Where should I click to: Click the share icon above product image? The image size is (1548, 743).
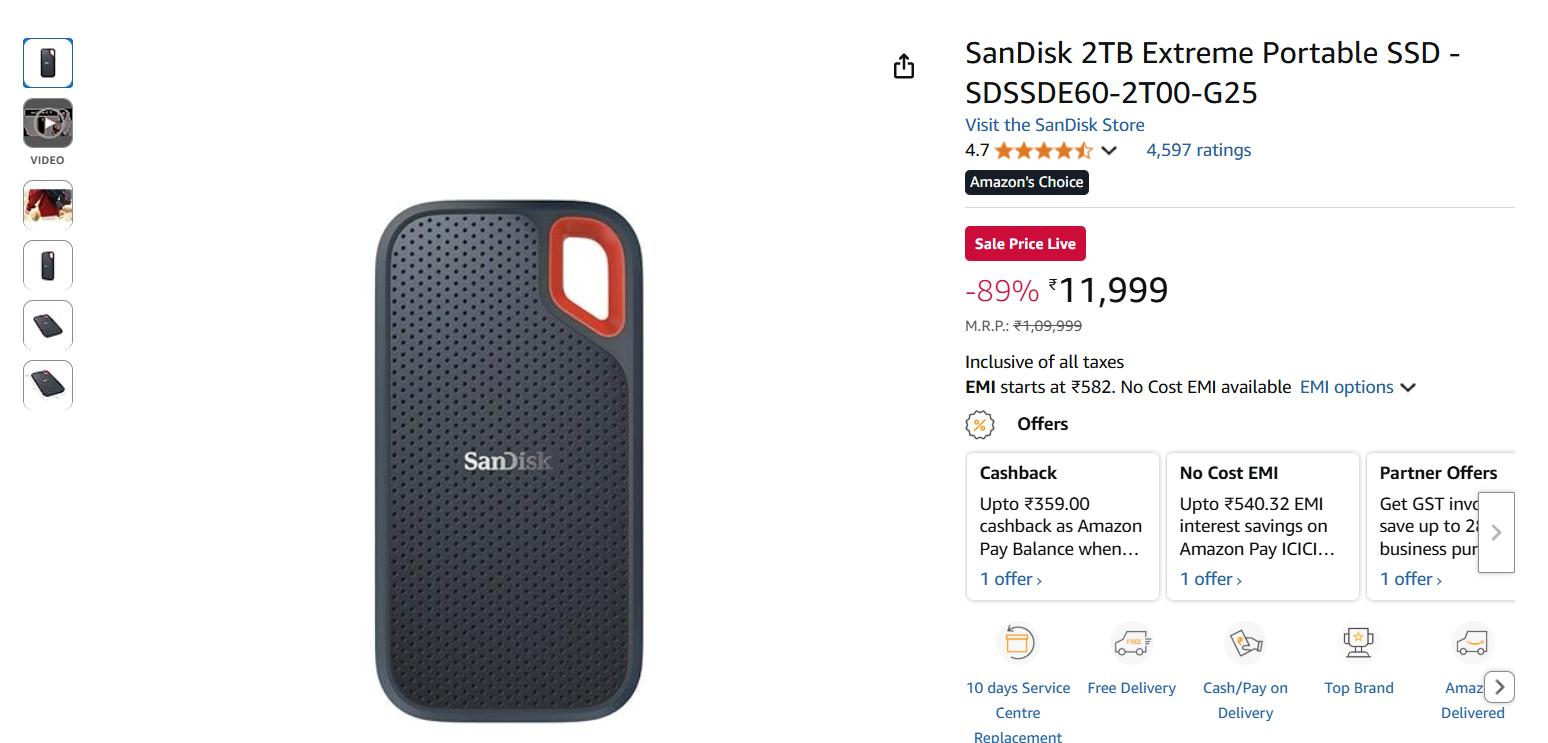(904, 67)
